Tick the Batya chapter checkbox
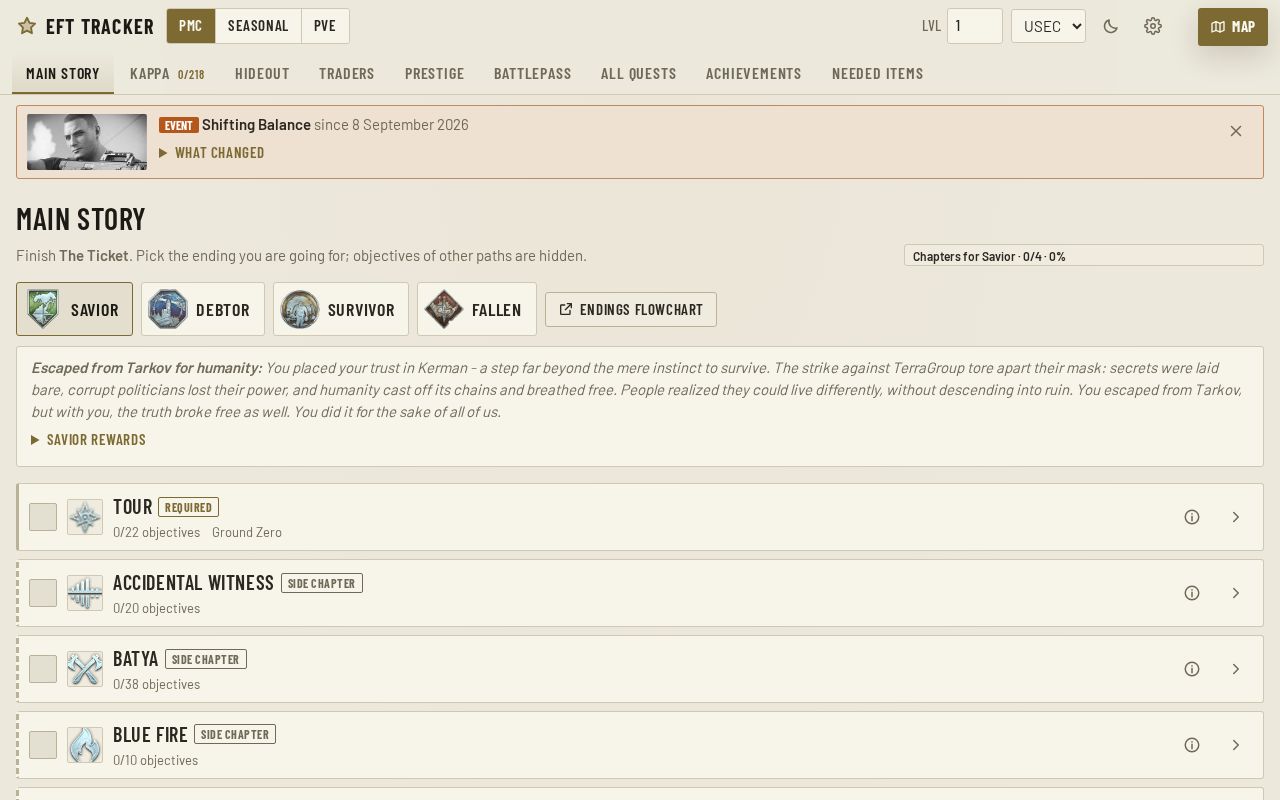Image resolution: width=1280 pixels, height=800 pixels. (43, 669)
